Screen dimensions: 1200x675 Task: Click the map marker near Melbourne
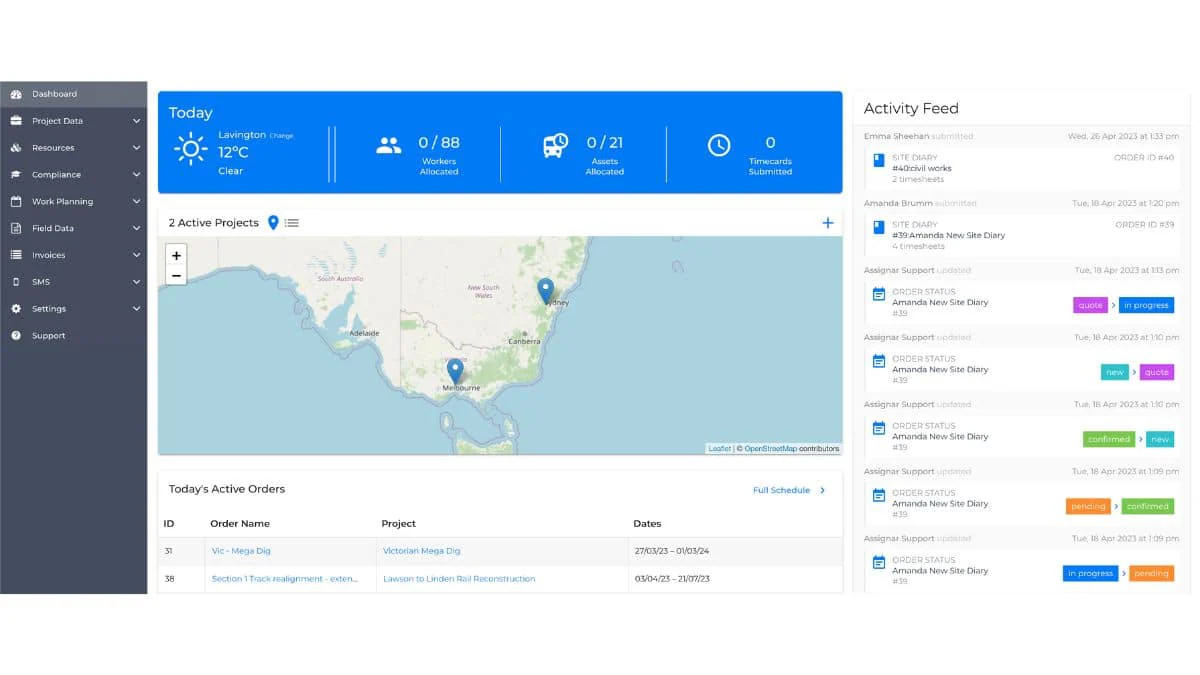tap(455, 372)
